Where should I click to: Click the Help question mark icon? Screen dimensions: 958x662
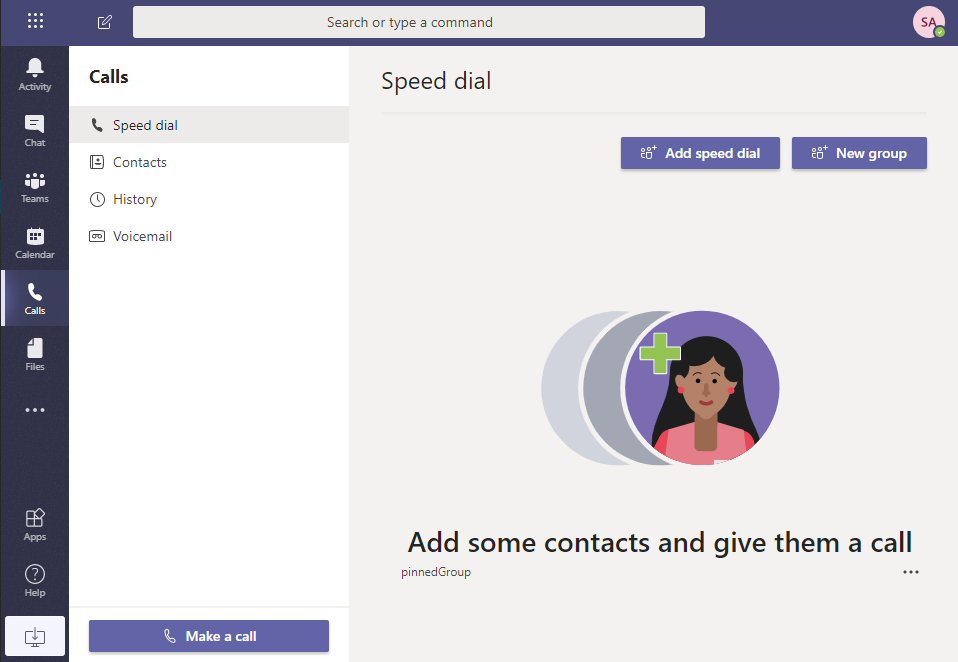(x=35, y=580)
